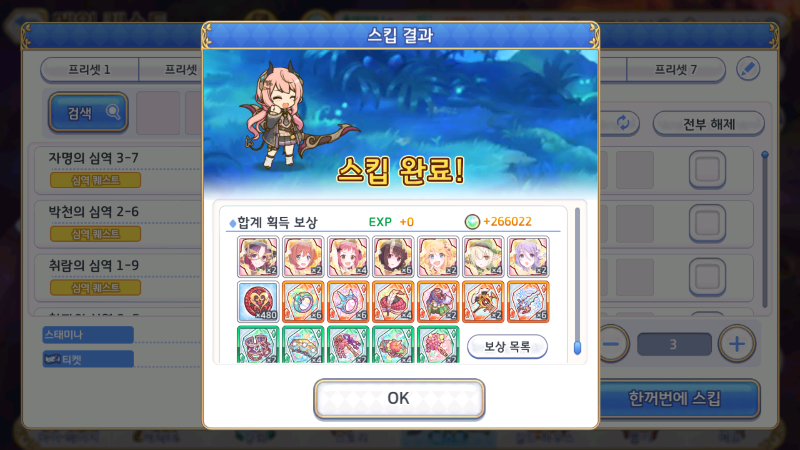Select the red heart coin item ×480

tap(258, 302)
